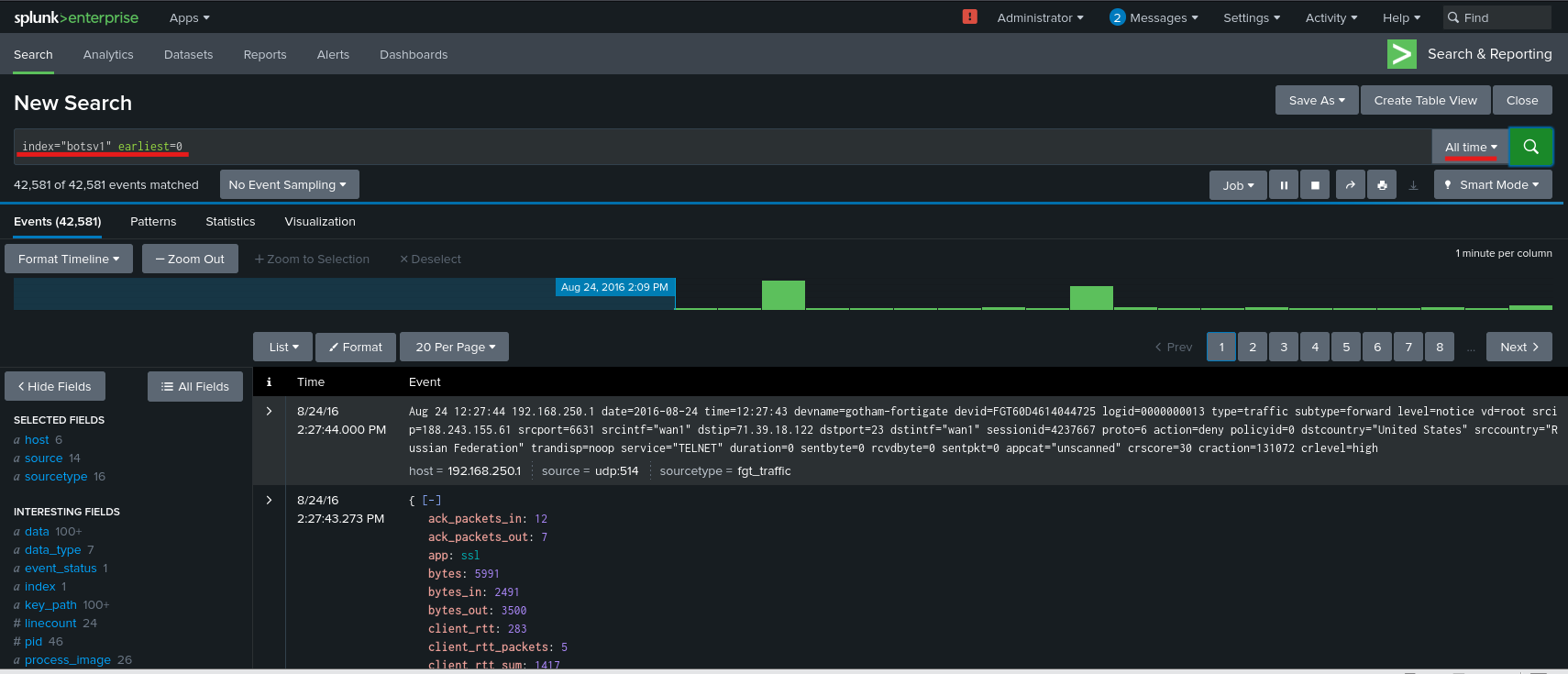Switch to the Patterns tab
Viewport: 1568px width, 674px height.
coord(153,221)
